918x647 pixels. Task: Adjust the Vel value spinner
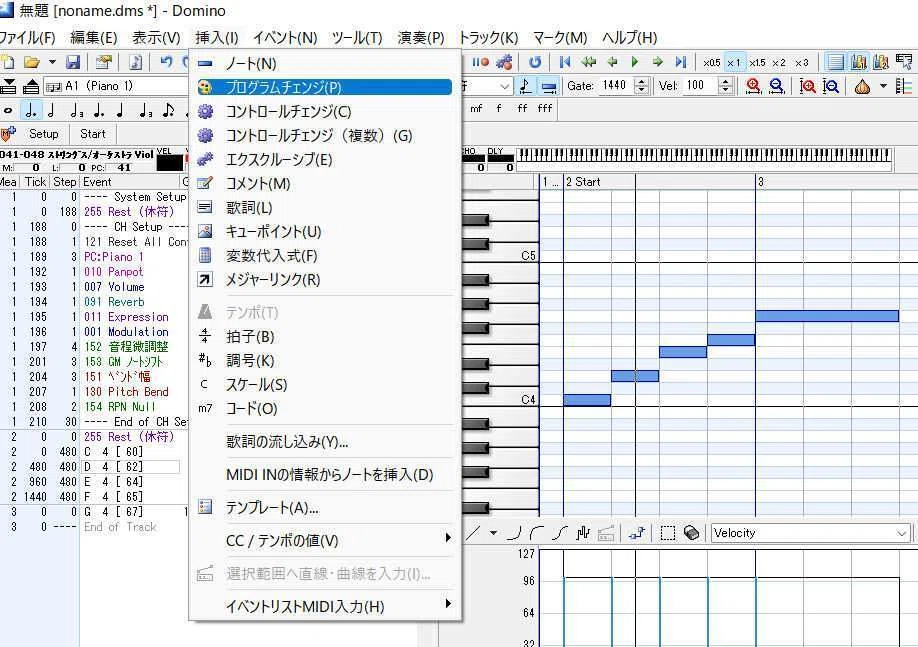[725, 86]
